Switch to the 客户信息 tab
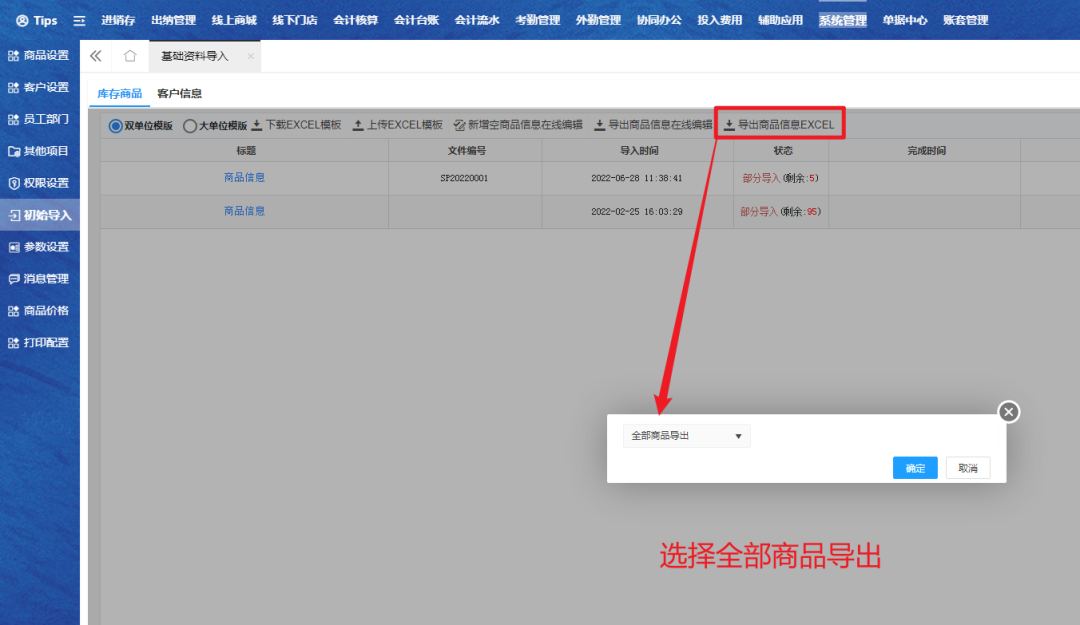Screen dimensions: 1080x625 tap(180, 93)
